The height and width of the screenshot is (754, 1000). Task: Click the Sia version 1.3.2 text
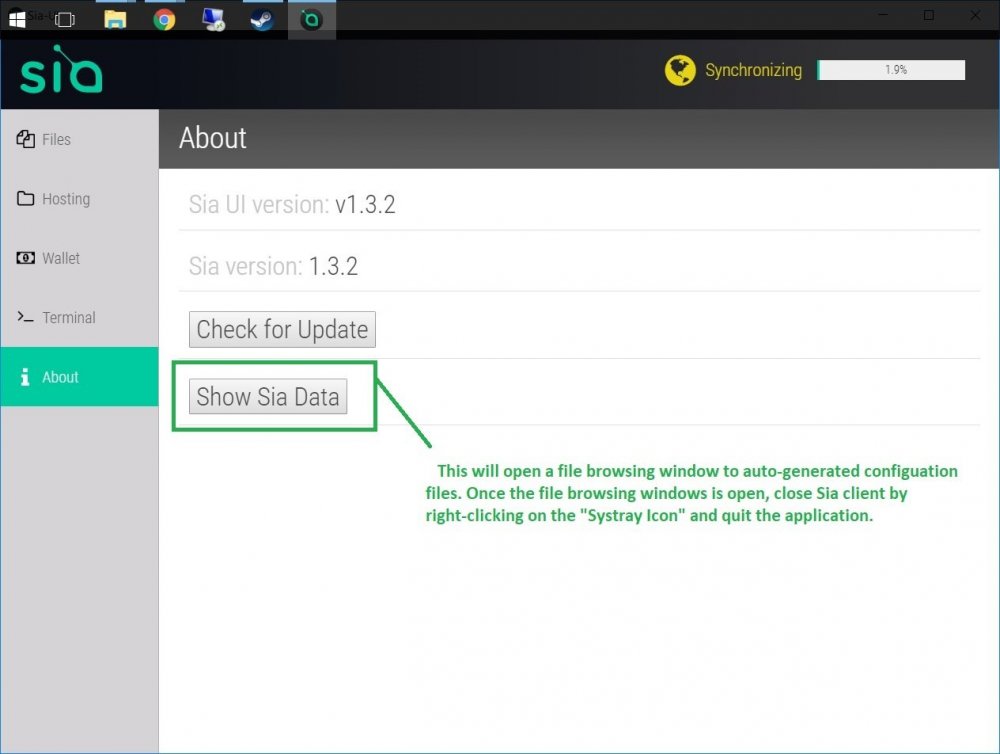pos(273,266)
